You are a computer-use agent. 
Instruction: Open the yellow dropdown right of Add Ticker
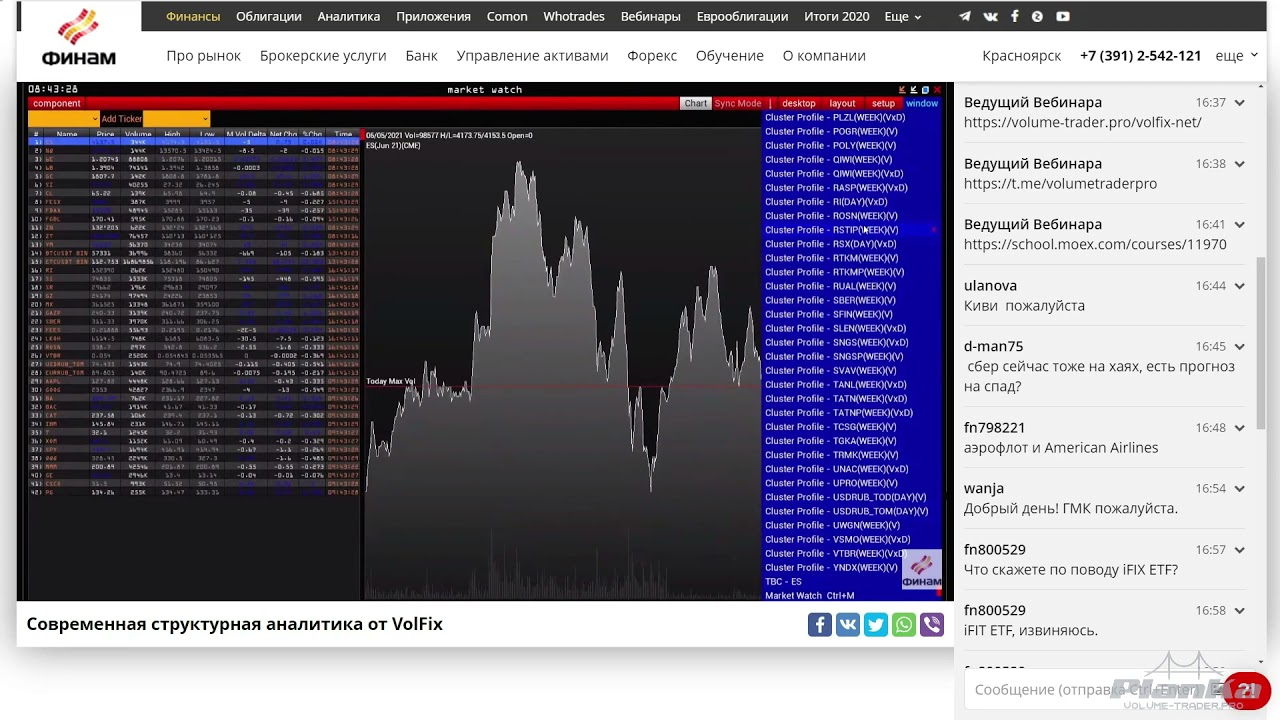(176, 119)
